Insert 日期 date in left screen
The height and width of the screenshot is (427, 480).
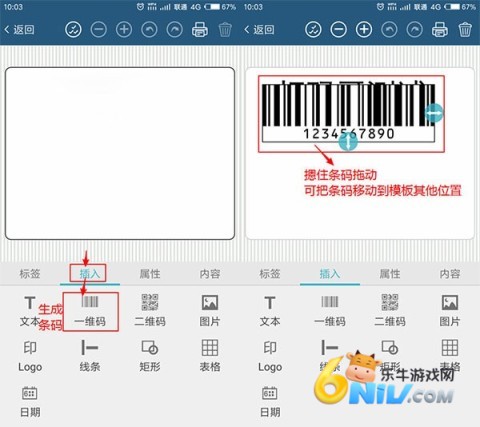(x=30, y=402)
